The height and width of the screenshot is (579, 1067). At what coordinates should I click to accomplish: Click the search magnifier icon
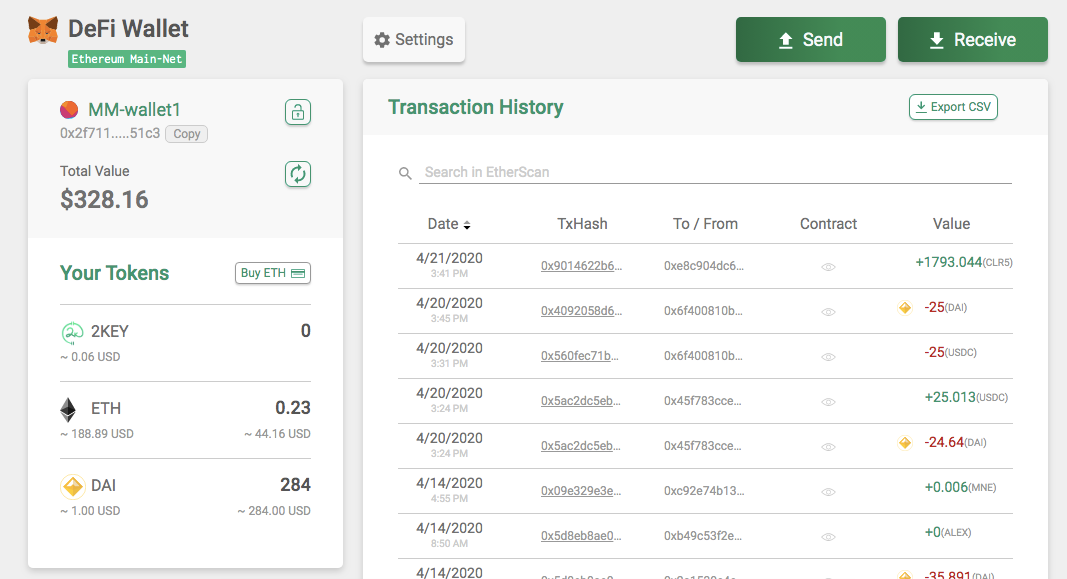[x=405, y=173]
